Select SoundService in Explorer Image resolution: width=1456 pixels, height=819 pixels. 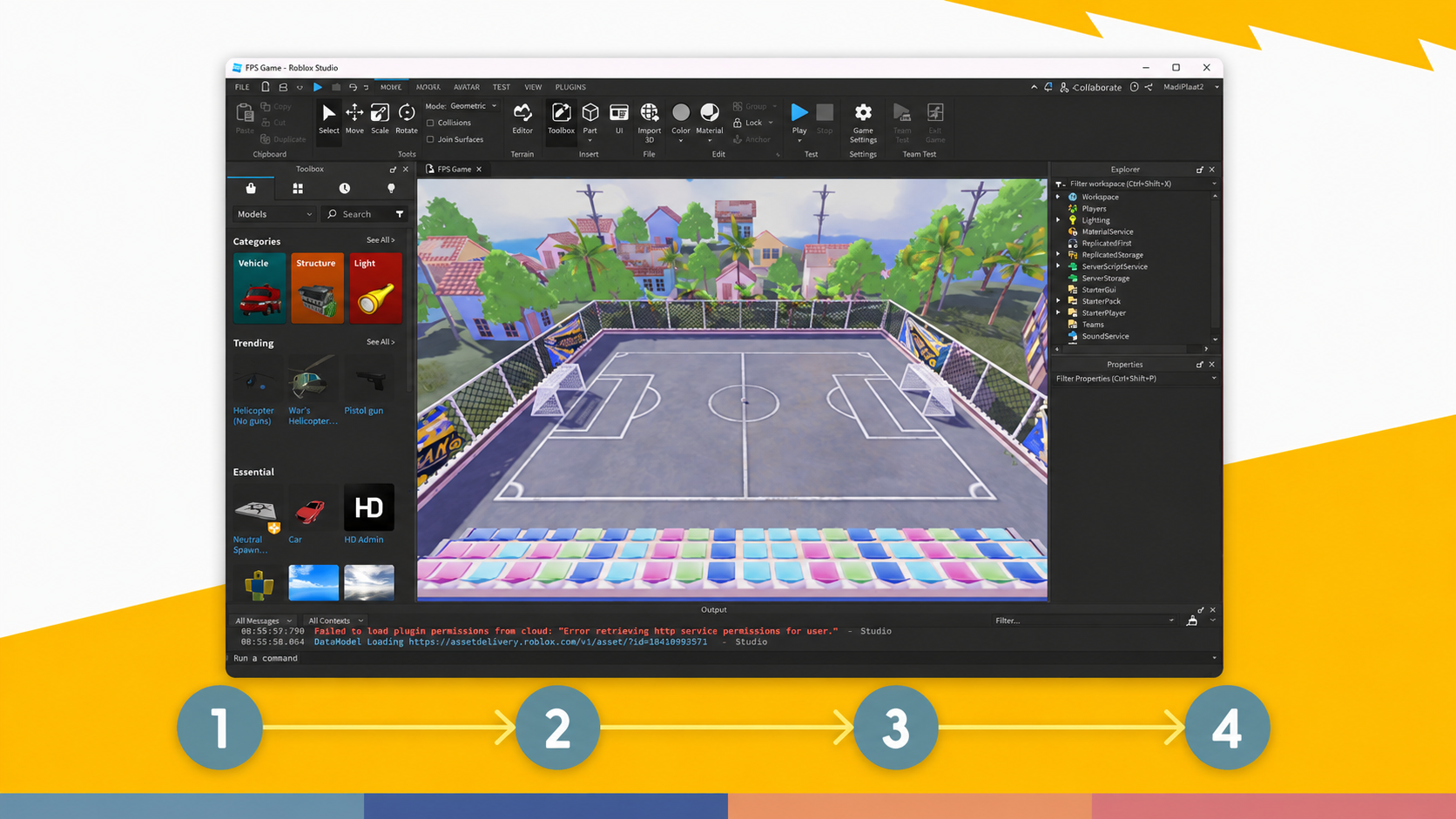click(x=1105, y=336)
